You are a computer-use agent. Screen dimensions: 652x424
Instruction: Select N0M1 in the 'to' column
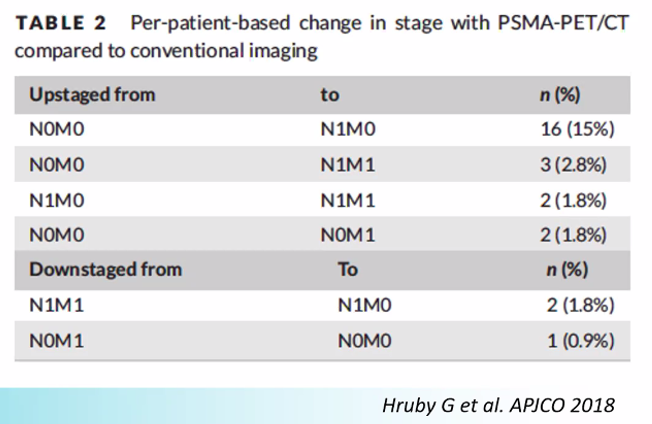[348, 235]
